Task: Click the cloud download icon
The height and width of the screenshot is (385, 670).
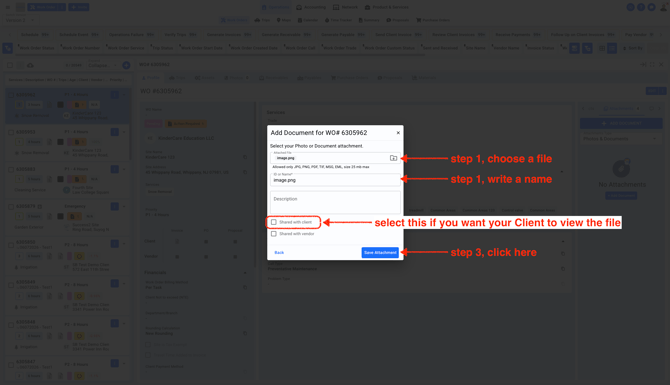Action: [30, 65]
